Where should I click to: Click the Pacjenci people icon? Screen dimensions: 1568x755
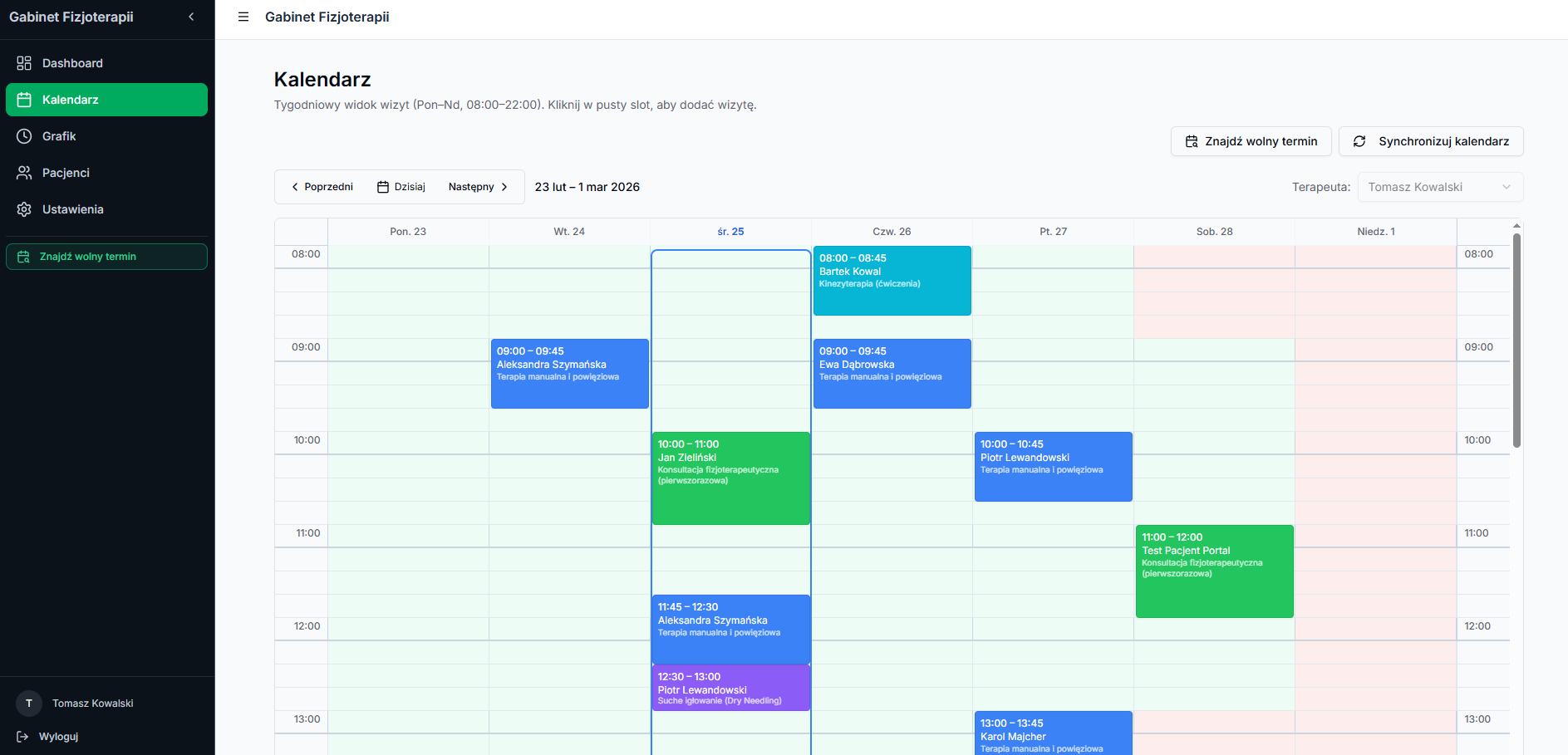click(x=24, y=173)
